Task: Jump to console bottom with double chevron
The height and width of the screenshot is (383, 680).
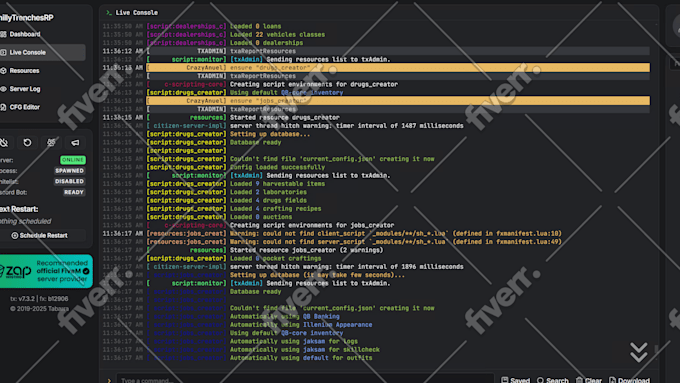Action: click(x=639, y=352)
